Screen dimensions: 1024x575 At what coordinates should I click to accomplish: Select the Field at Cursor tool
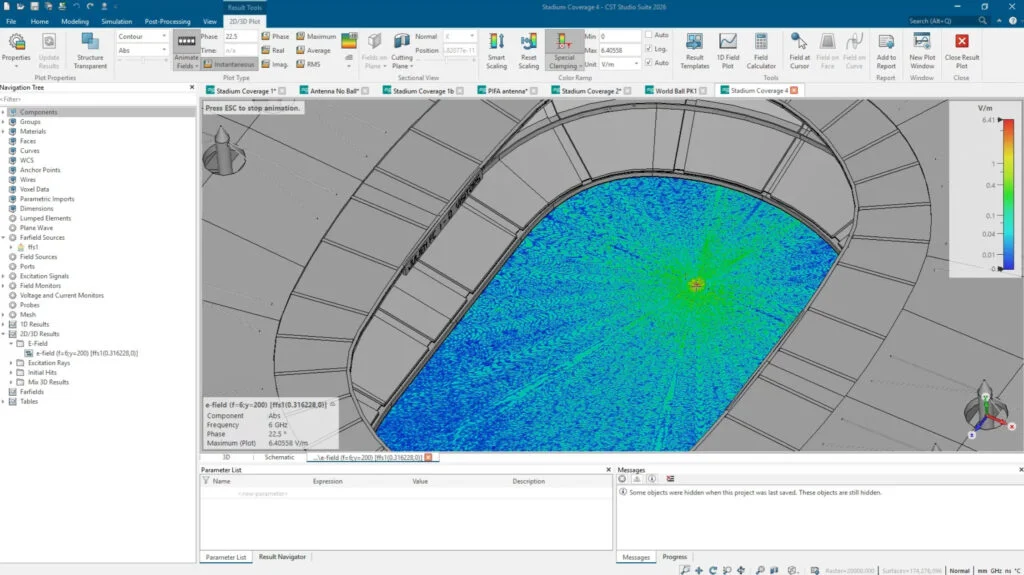coord(799,51)
